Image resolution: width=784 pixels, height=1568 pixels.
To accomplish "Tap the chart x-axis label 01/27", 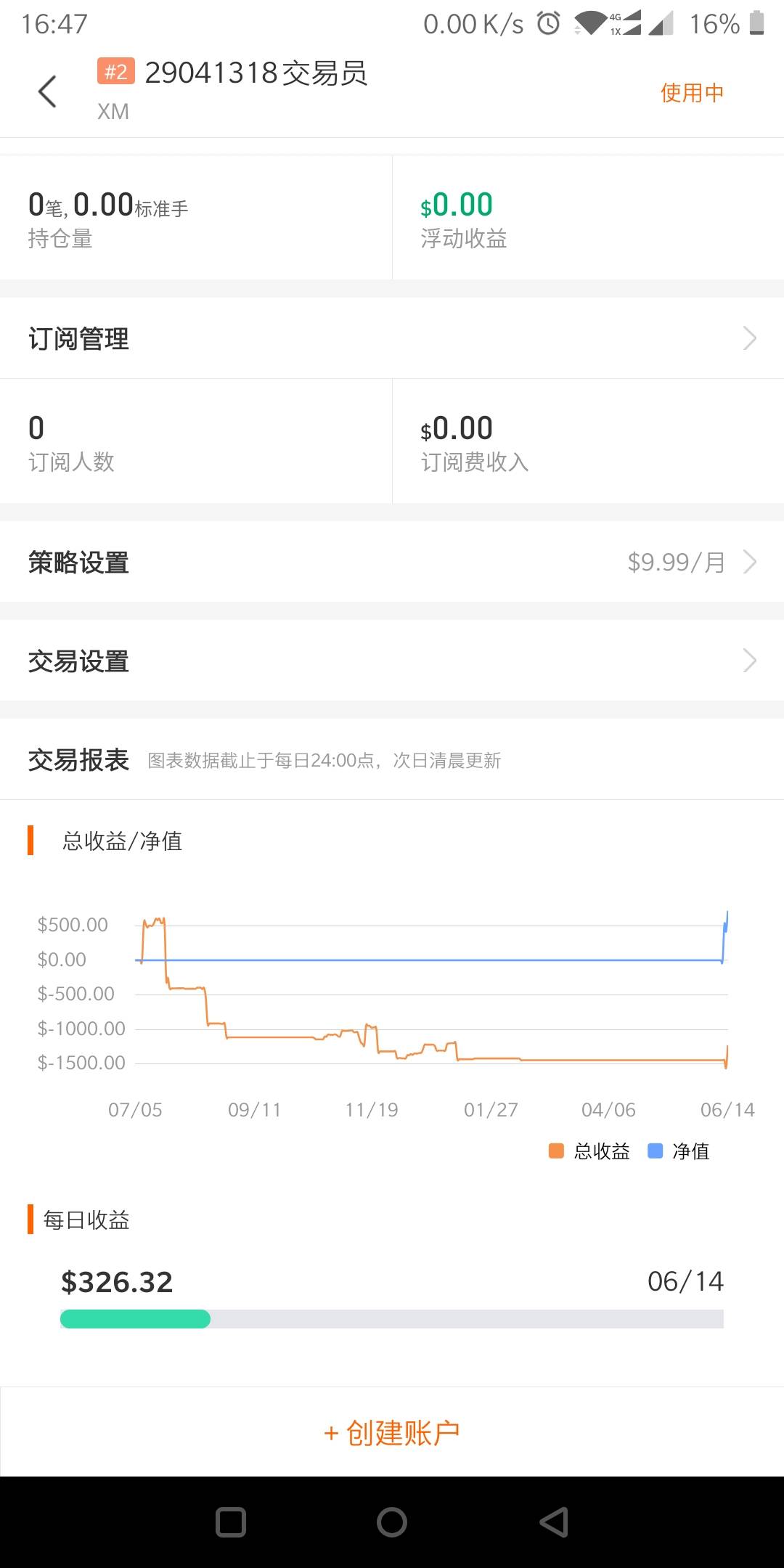I will [491, 1110].
